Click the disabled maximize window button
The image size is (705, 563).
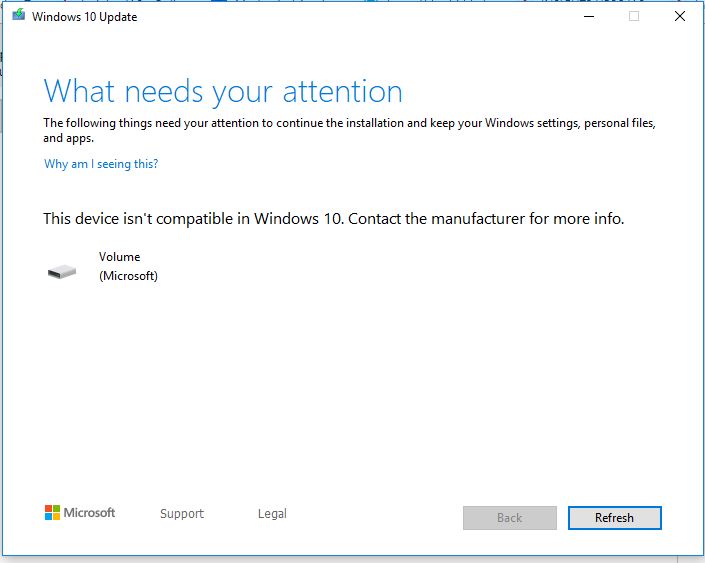pos(634,17)
